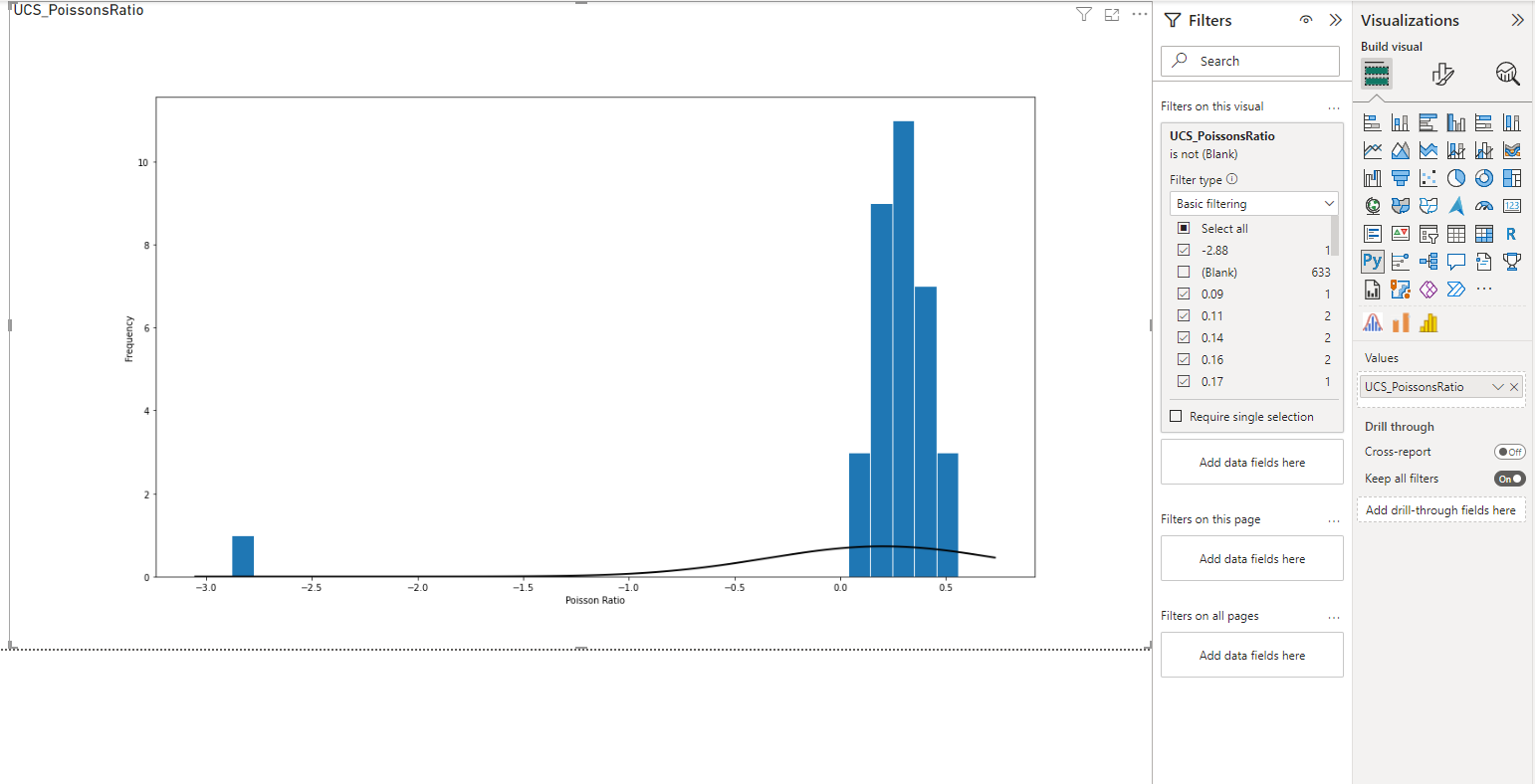
Task: Select the Donut chart visual
Action: (x=1484, y=178)
